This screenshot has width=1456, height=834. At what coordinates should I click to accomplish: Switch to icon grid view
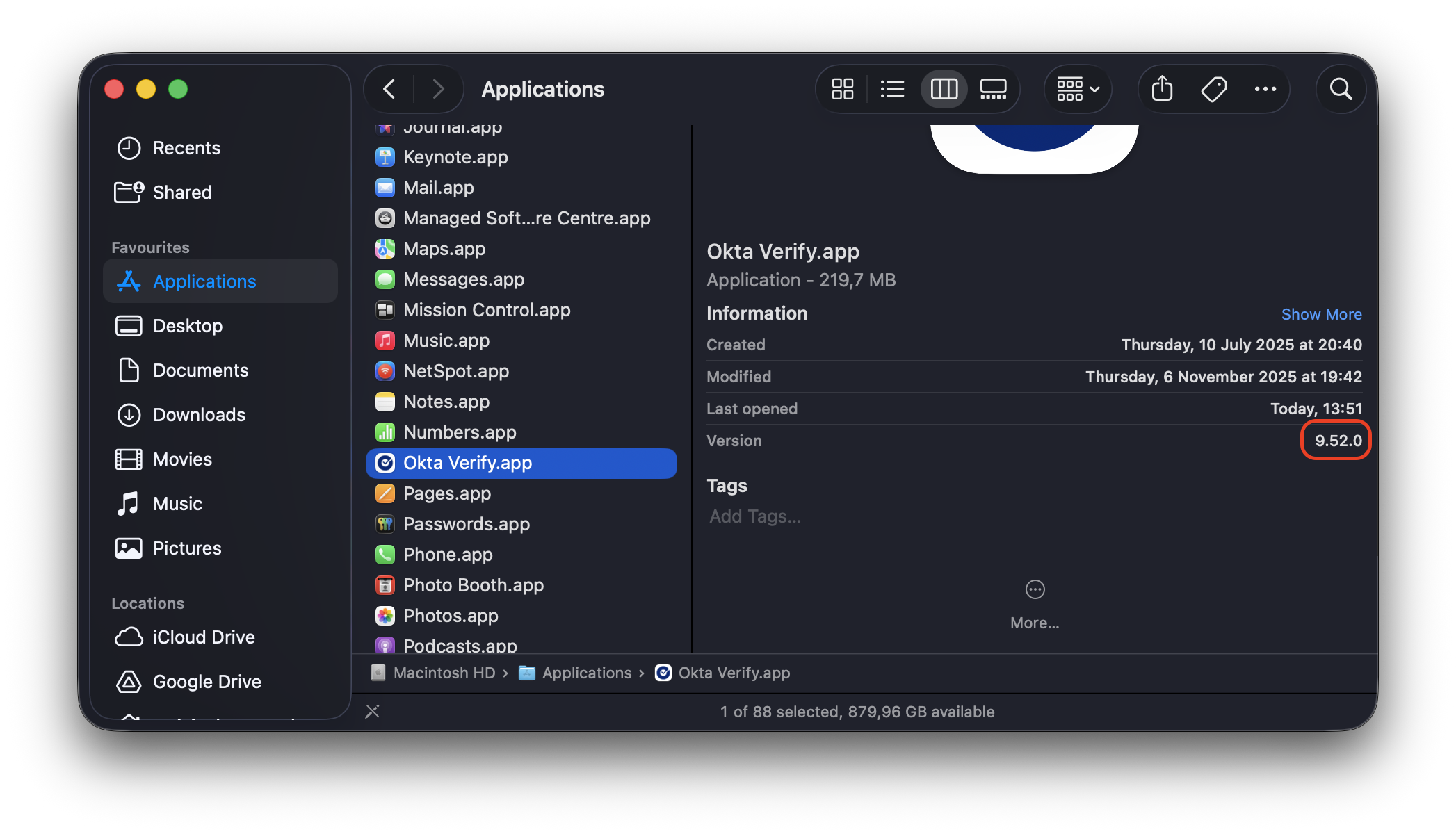coord(843,89)
